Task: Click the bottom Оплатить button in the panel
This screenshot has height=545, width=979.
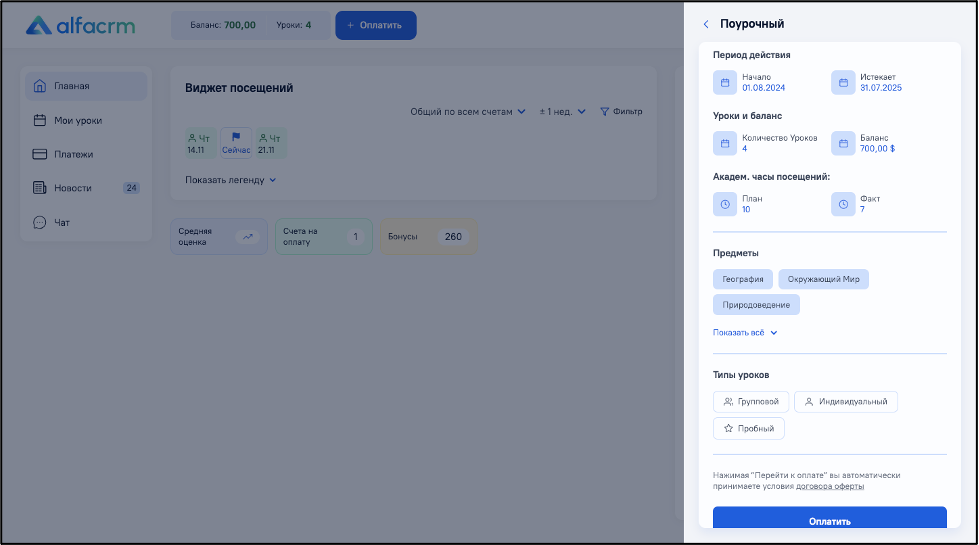Action: (x=830, y=518)
